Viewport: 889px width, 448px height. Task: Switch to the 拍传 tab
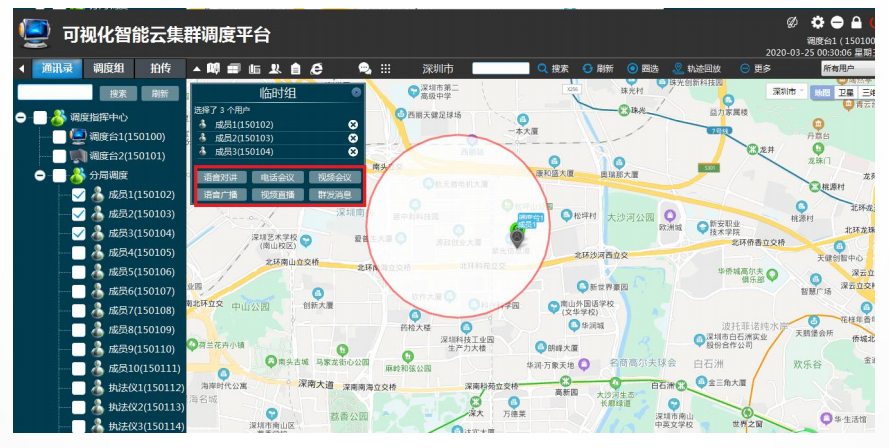(160, 69)
